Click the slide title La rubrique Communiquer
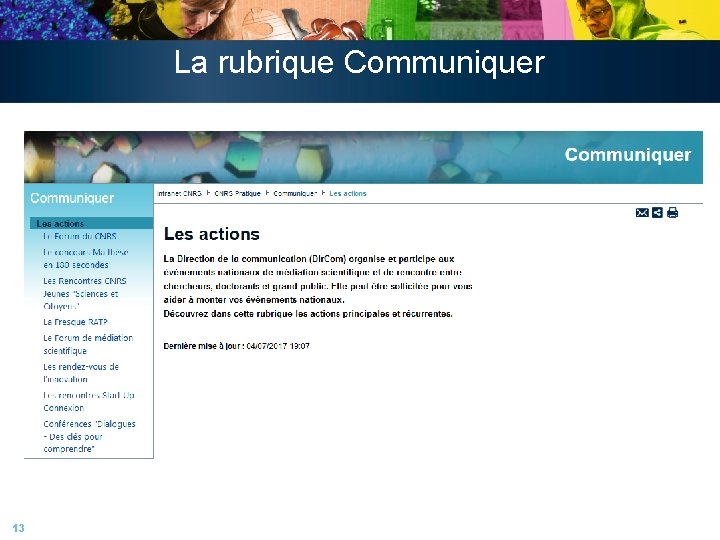The image size is (720, 540). point(360,63)
